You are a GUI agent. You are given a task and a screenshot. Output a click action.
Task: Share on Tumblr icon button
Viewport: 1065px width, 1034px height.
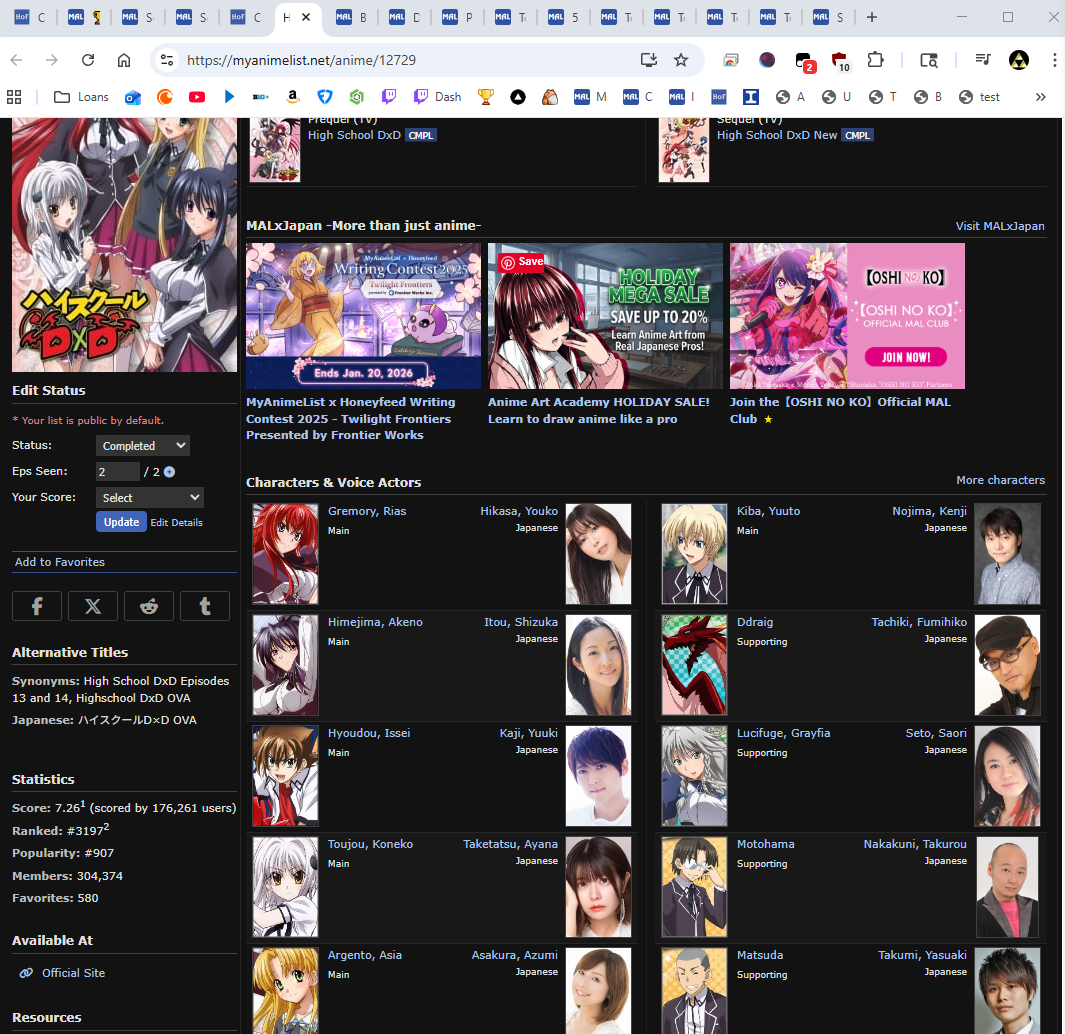click(x=204, y=606)
